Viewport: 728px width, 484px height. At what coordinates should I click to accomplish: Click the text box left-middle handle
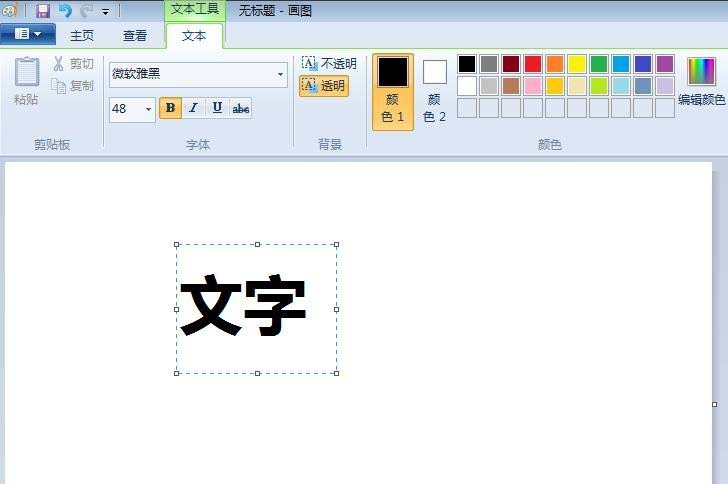(x=176, y=309)
